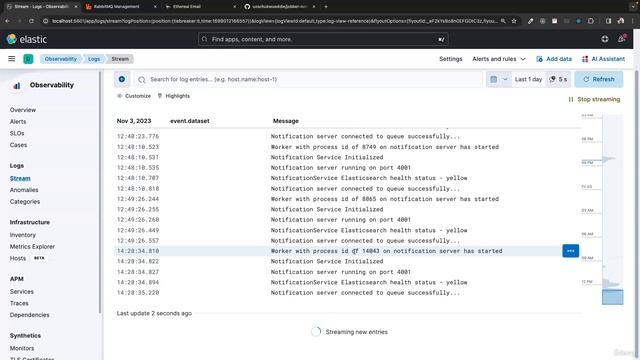The height and width of the screenshot is (360, 640).
Task: Open Hosts BETA in sidebar
Action: (x=27, y=258)
